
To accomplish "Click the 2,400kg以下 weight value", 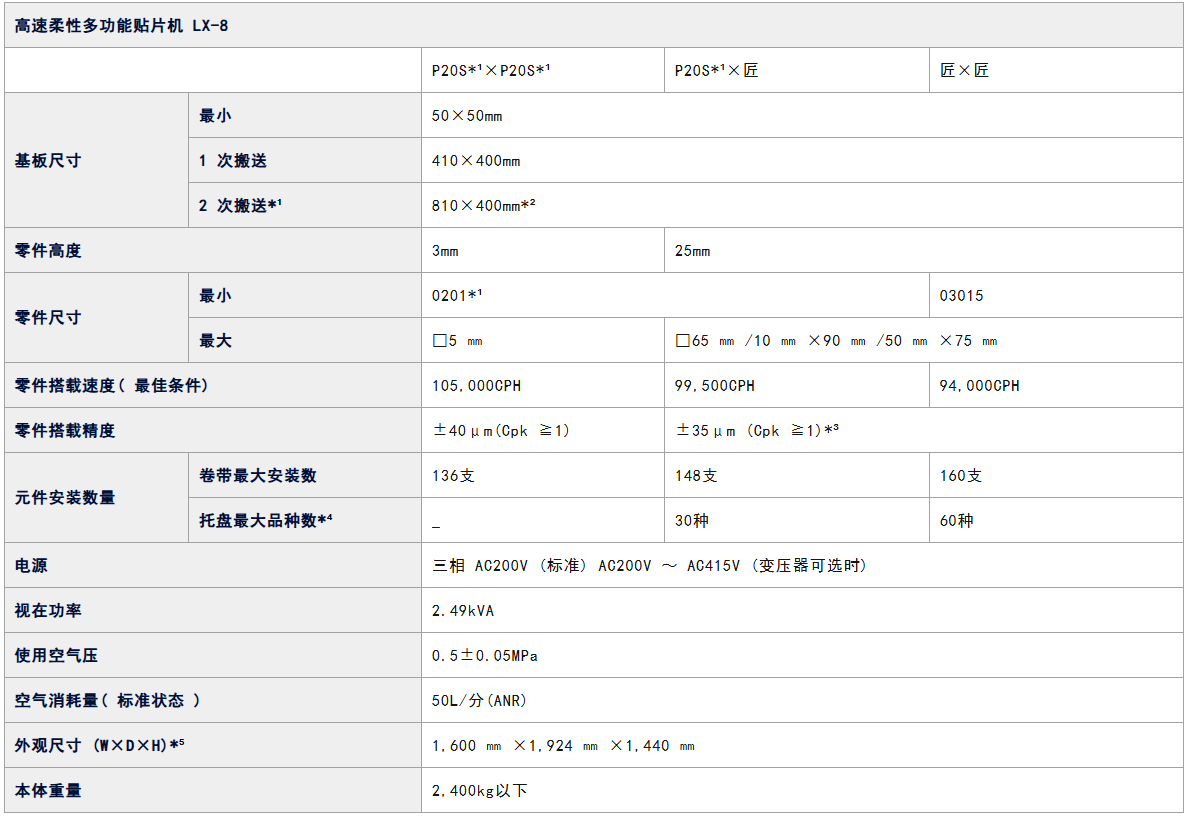I will pos(480,791).
